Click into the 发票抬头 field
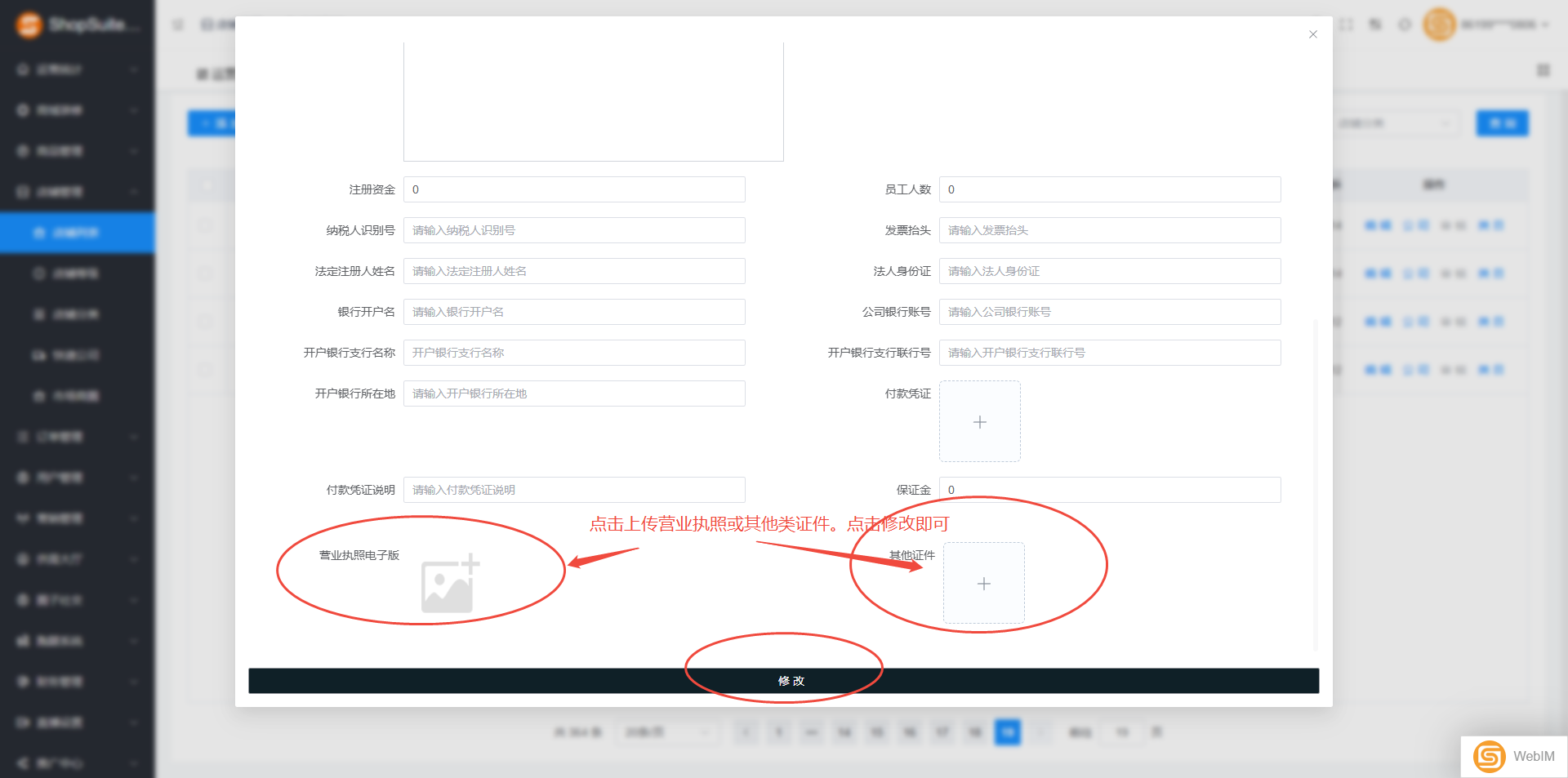 pos(1109,230)
